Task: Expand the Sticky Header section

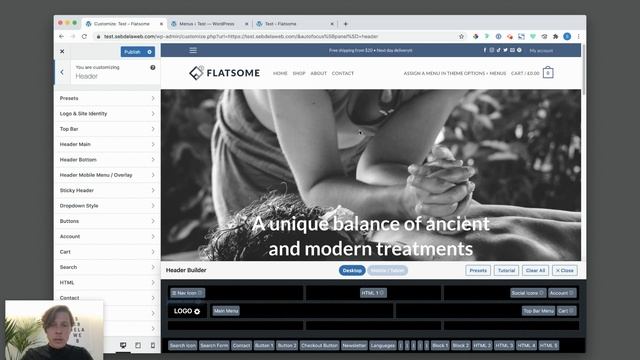Action: point(107,190)
